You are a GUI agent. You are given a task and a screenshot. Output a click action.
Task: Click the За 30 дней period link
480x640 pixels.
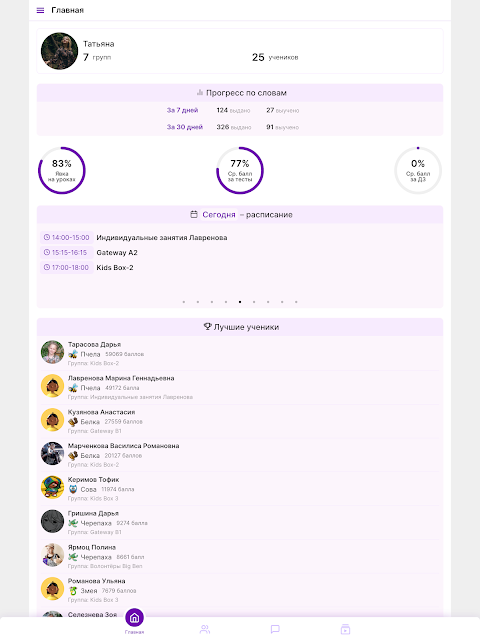point(184,127)
